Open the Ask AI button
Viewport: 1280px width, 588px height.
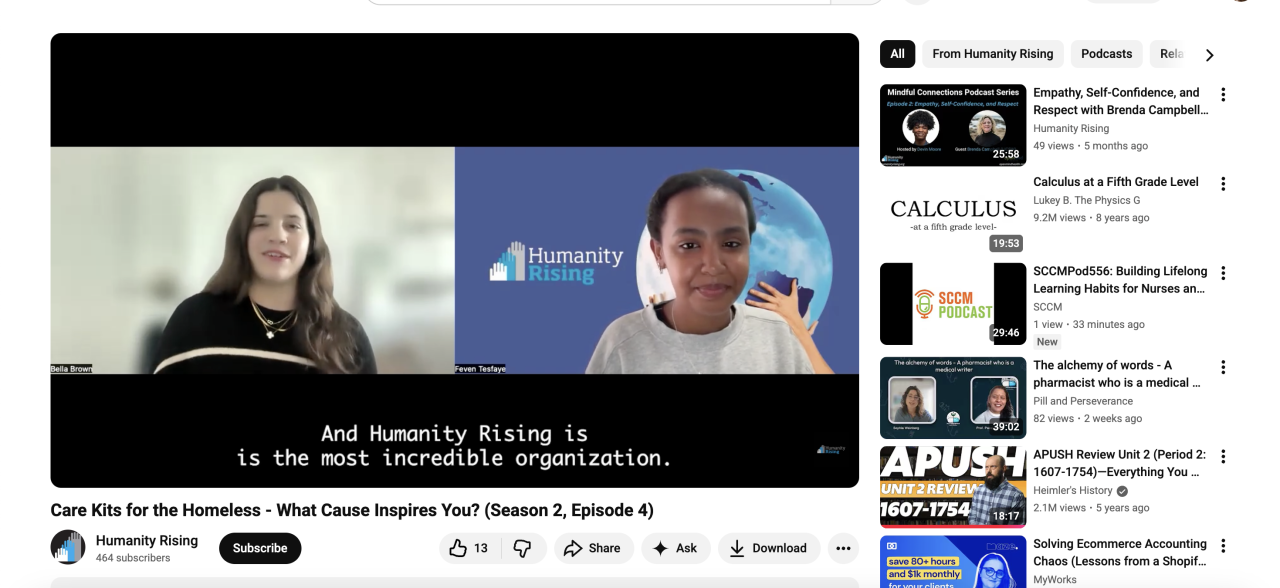point(675,548)
